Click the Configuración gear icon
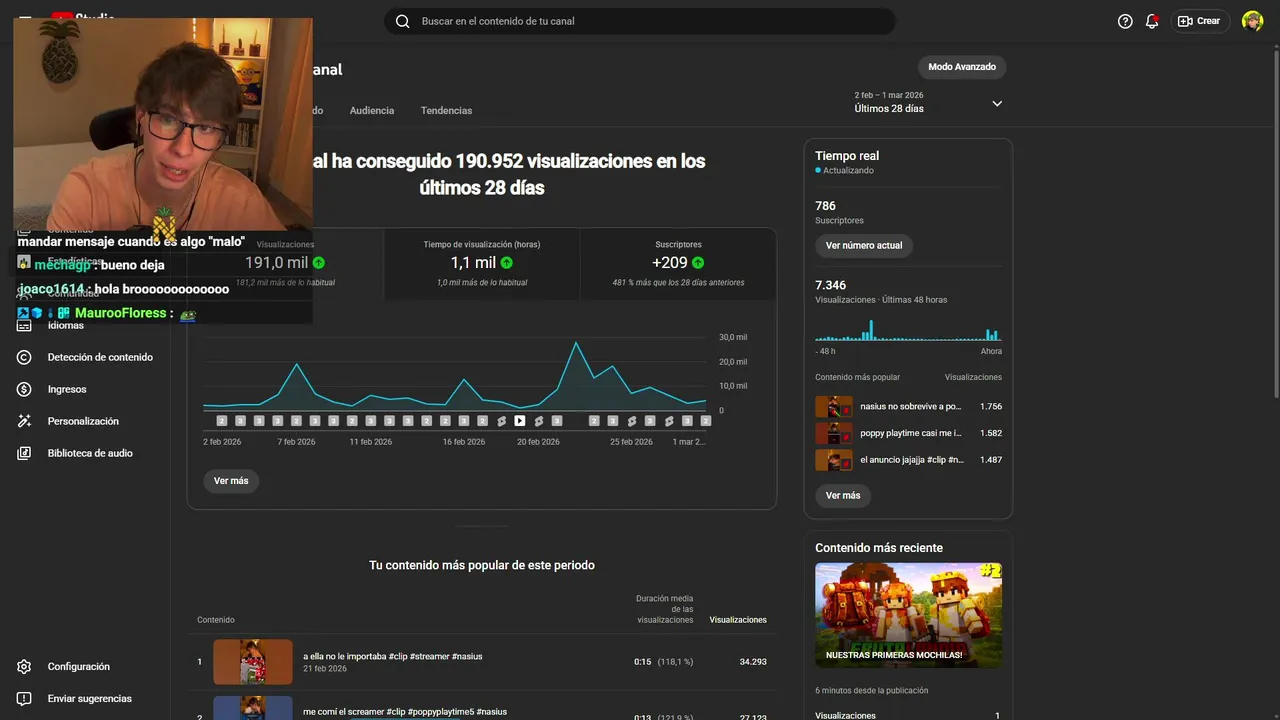 [x=25, y=666]
